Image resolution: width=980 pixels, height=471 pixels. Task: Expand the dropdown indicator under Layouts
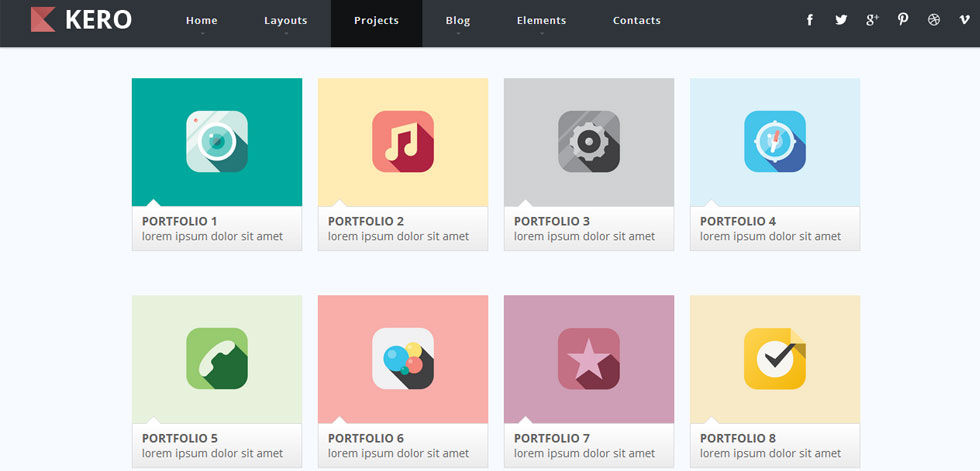click(286, 33)
